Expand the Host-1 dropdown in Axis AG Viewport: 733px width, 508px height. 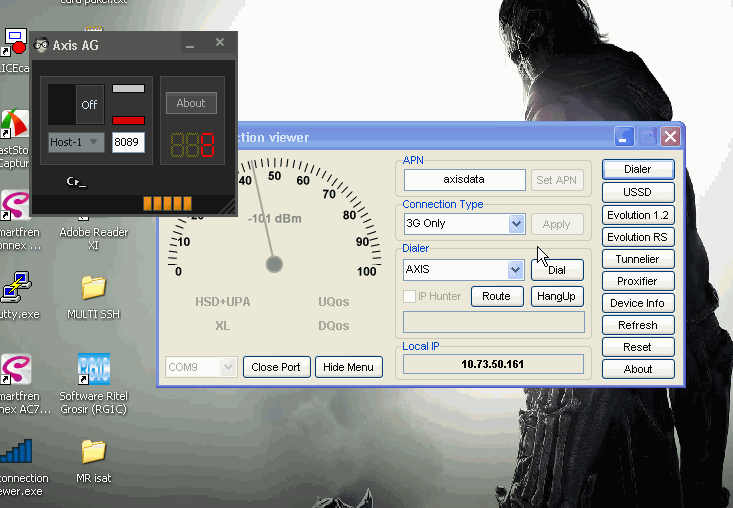76,142
